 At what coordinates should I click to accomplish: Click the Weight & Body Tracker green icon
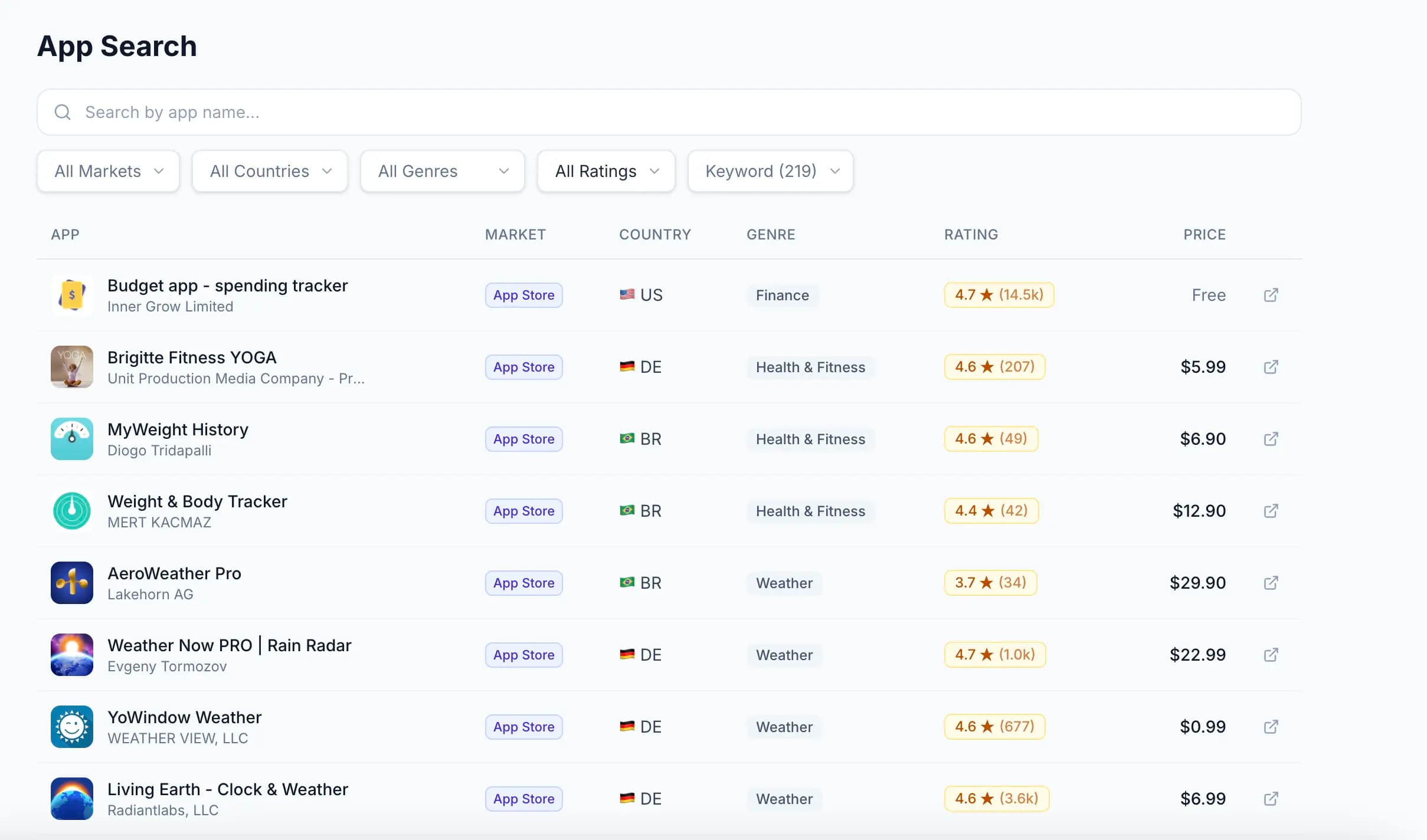(72, 511)
